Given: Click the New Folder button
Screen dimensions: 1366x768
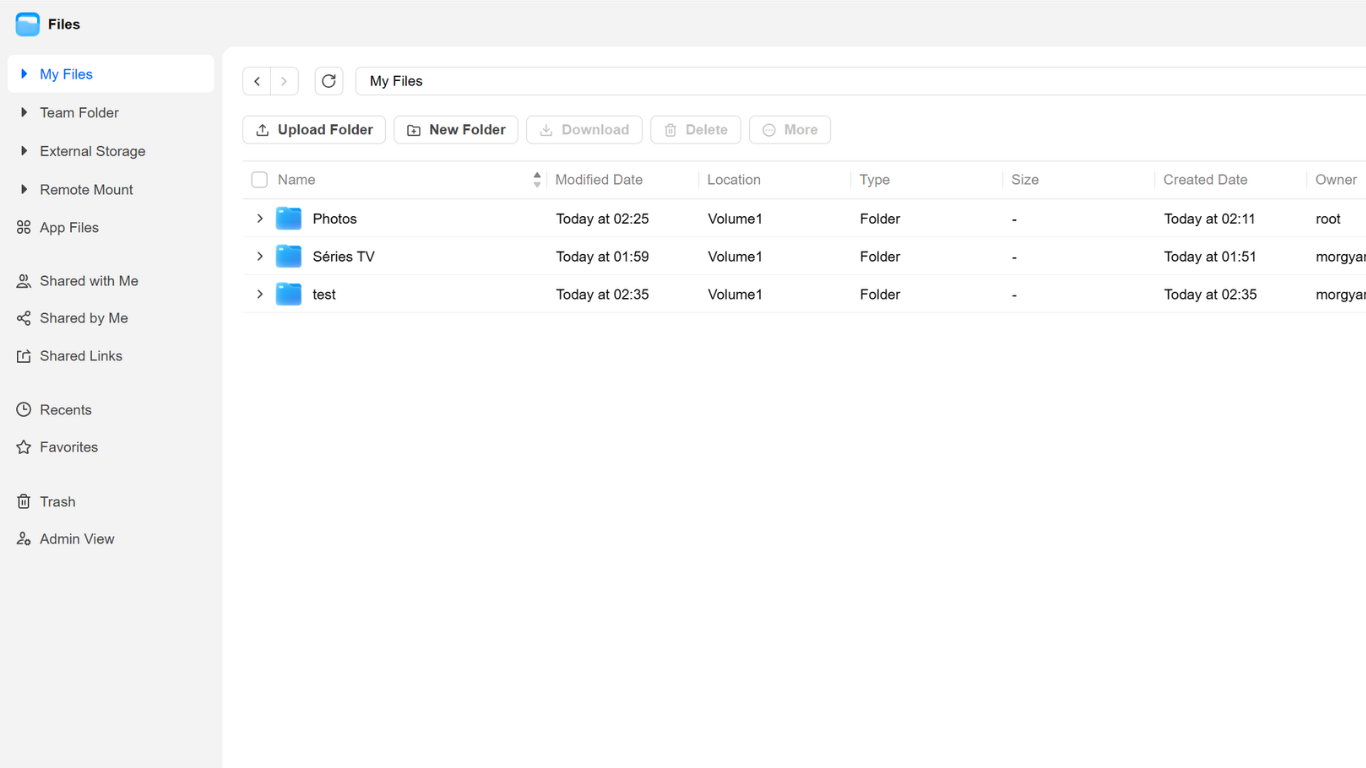Looking at the screenshot, I should coord(456,130).
